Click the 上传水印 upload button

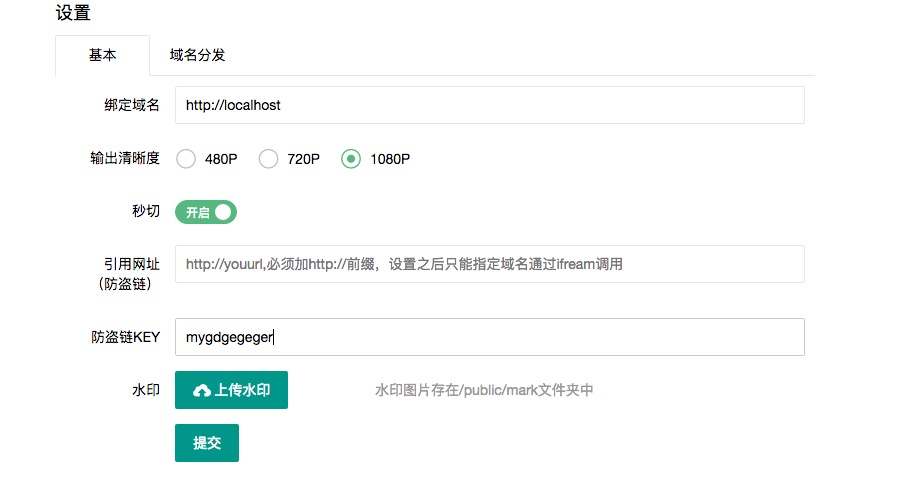(x=232, y=390)
